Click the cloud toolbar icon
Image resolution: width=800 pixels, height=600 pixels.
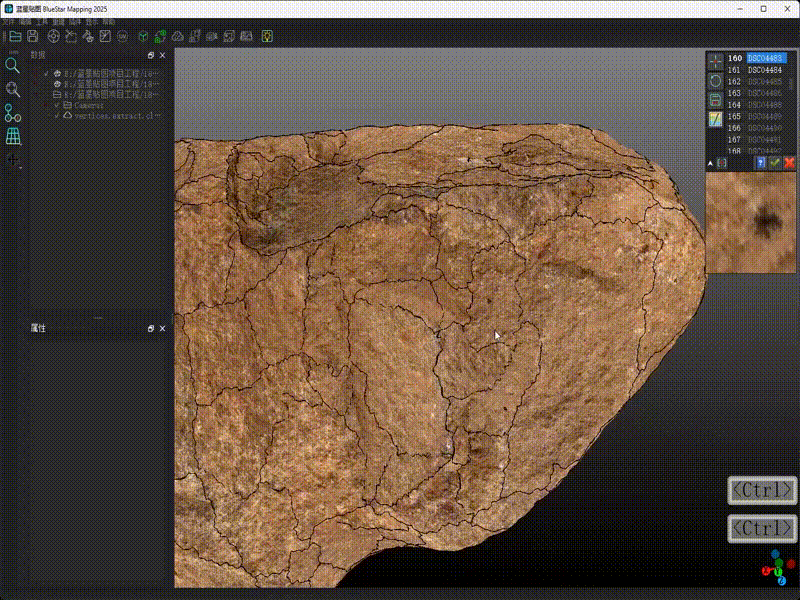178,36
